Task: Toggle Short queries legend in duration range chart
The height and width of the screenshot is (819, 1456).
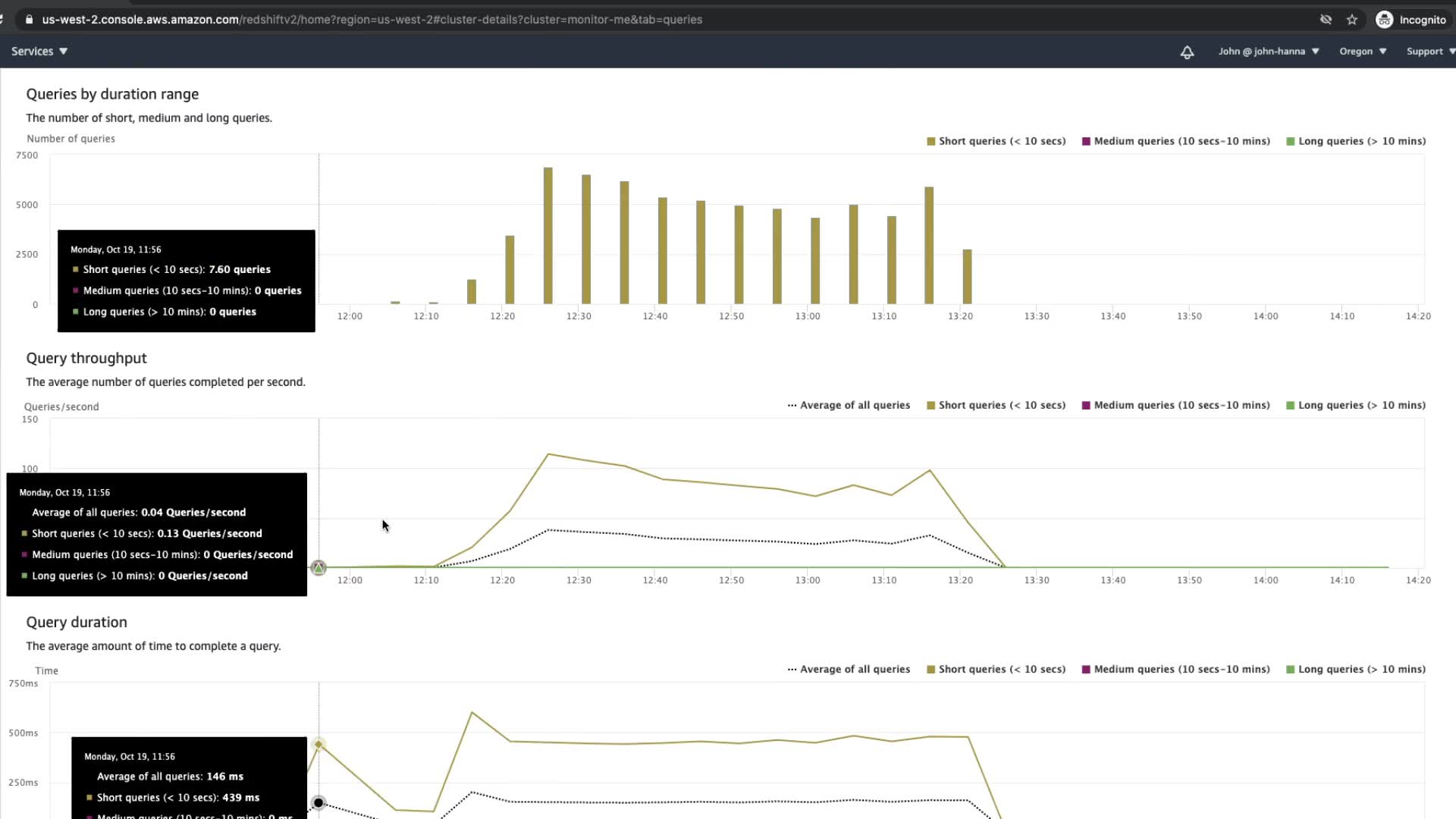Action: [1001, 141]
